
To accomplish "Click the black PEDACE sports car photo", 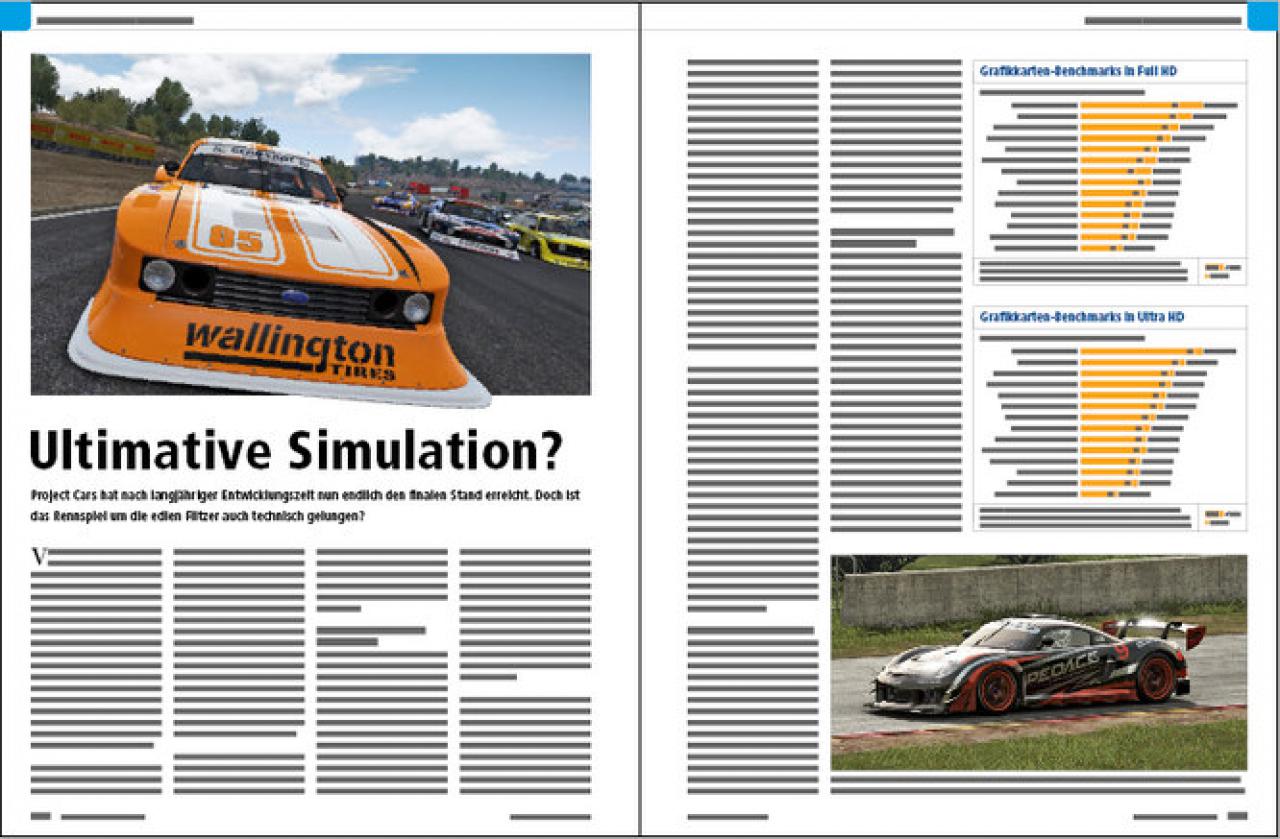I will click(1039, 662).
